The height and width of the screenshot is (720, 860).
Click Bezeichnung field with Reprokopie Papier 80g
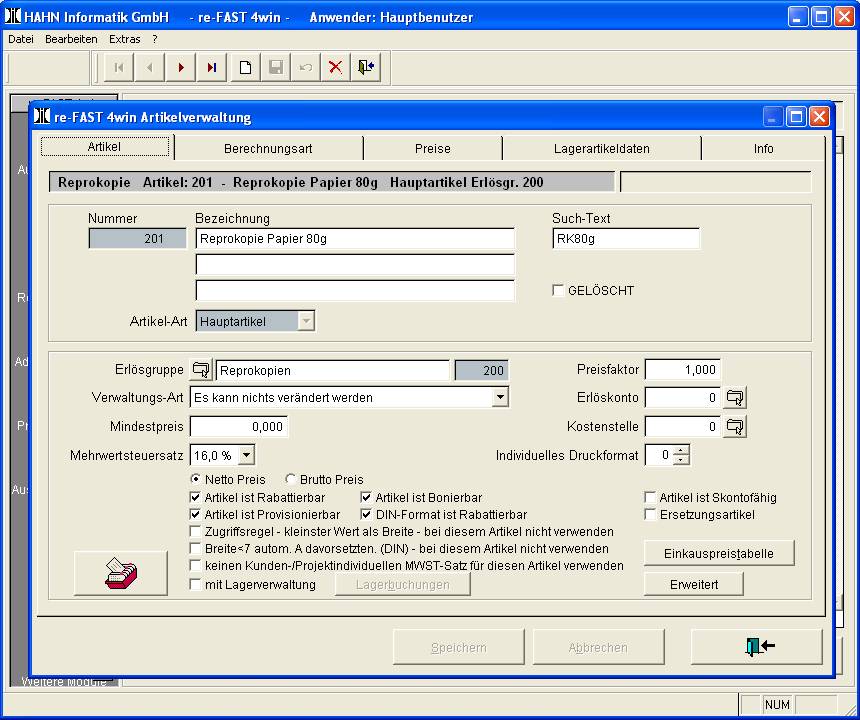[355, 239]
